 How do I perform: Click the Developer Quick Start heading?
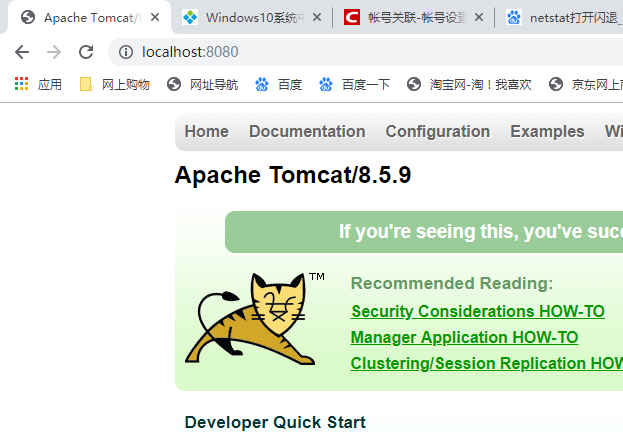tap(275, 422)
